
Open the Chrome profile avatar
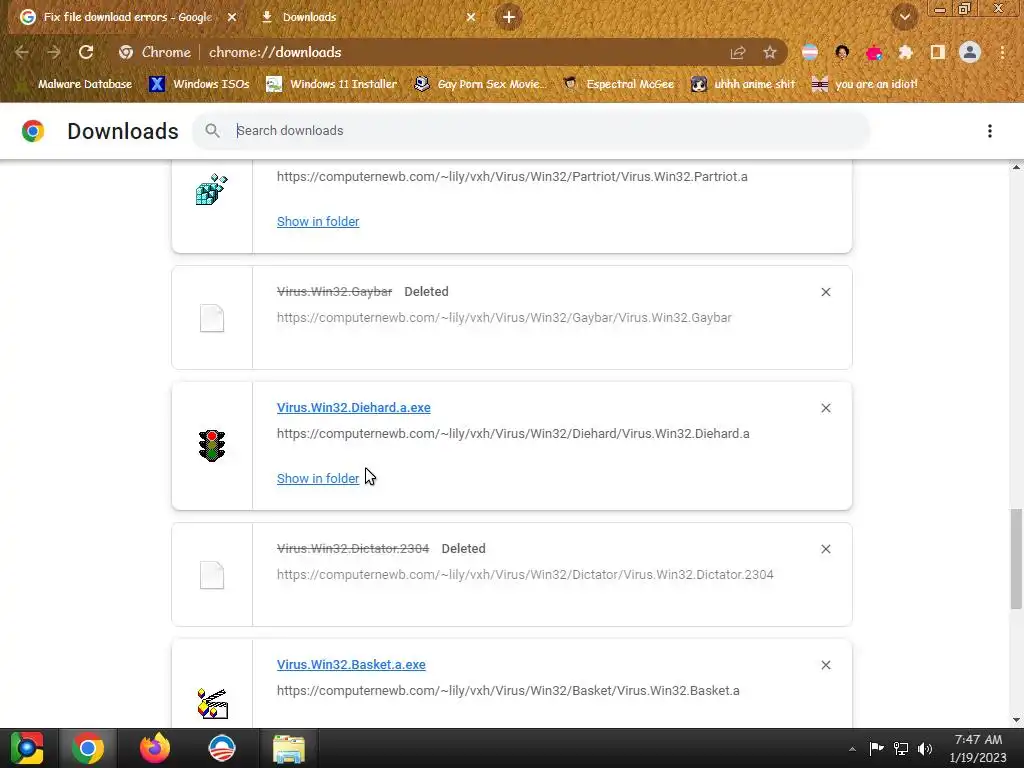[x=970, y=52]
